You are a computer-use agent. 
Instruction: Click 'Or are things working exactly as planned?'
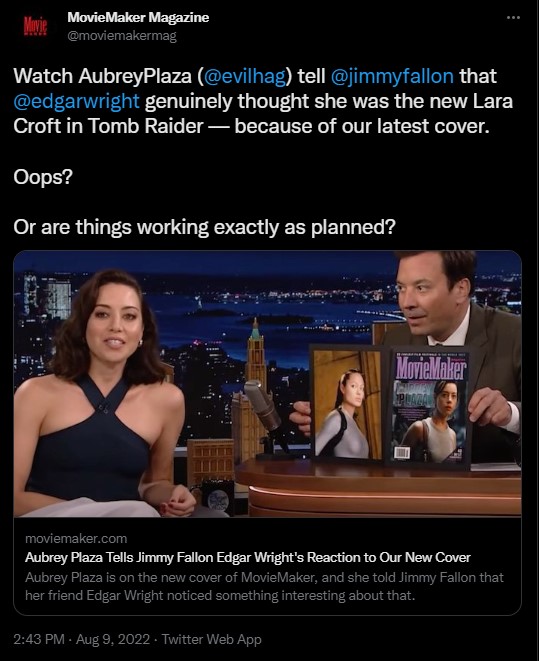click(204, 228)
